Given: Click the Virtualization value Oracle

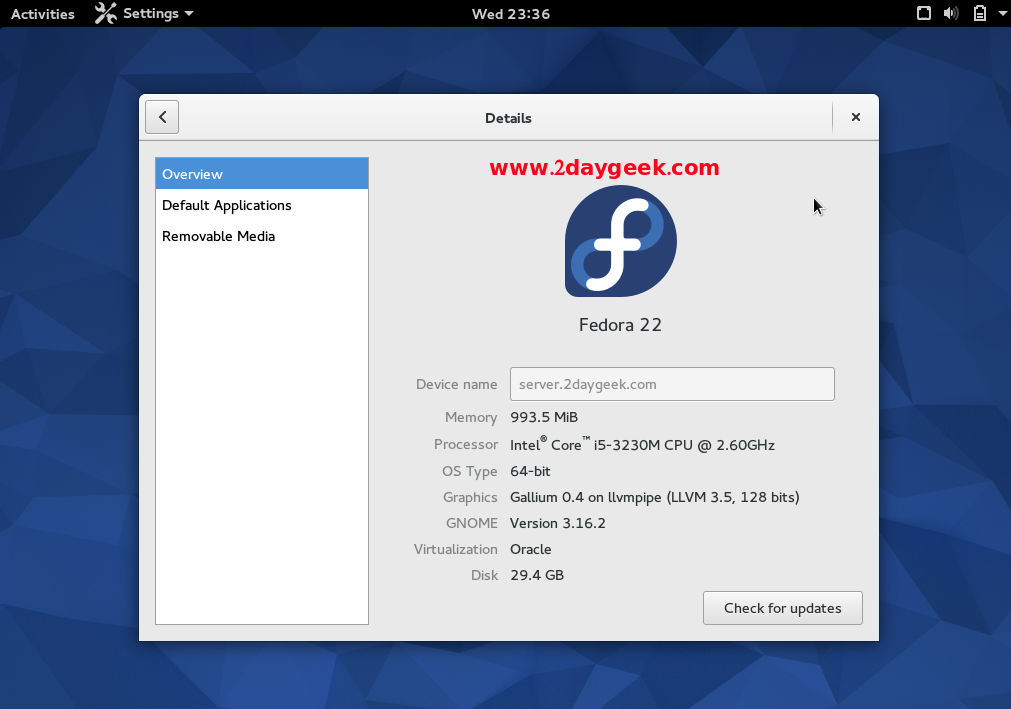Looking at the screenshot, I should (x=531, y=549).
